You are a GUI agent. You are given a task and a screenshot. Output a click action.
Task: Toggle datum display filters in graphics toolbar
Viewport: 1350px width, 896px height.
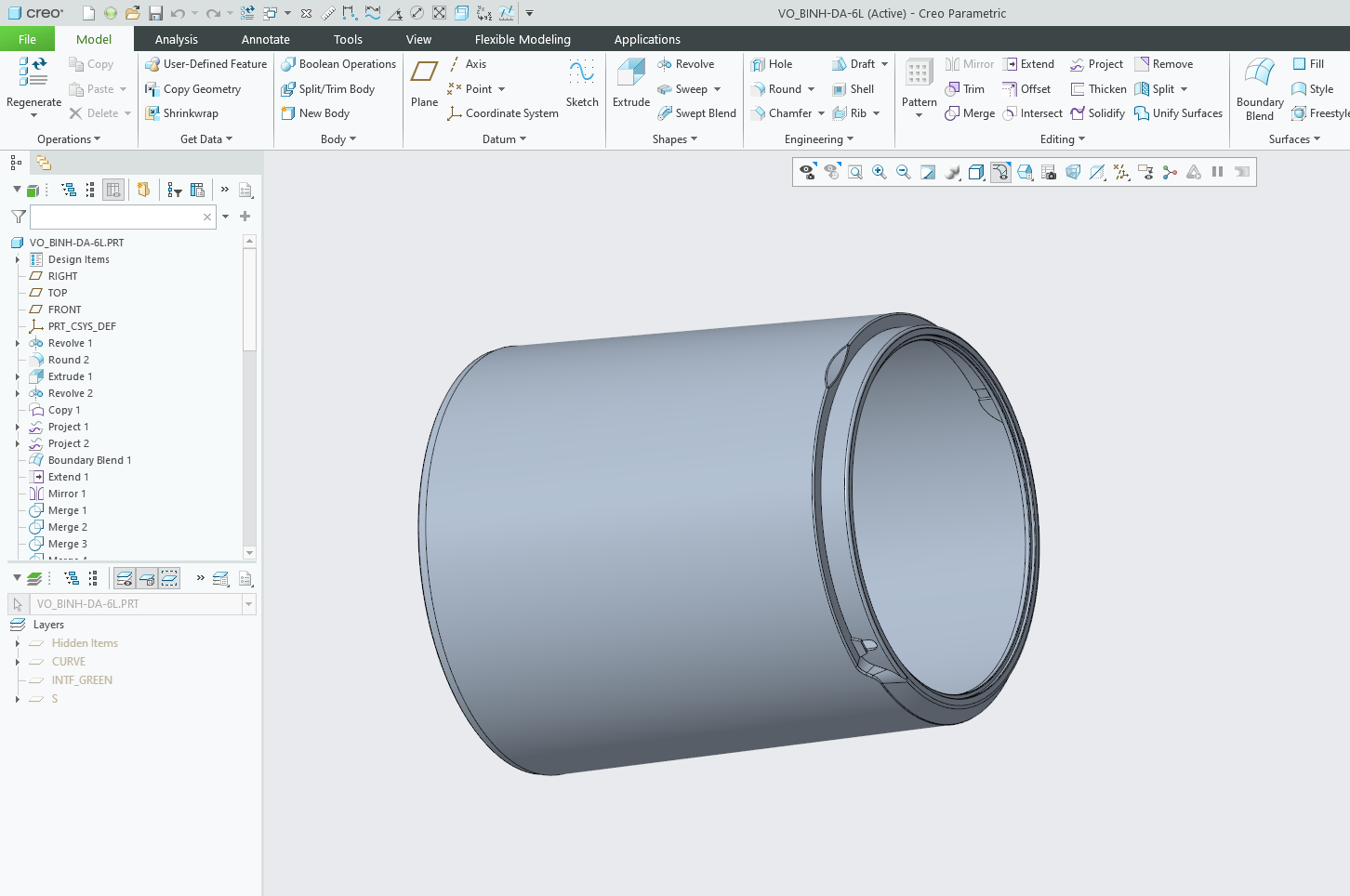tap(1121, 172)
